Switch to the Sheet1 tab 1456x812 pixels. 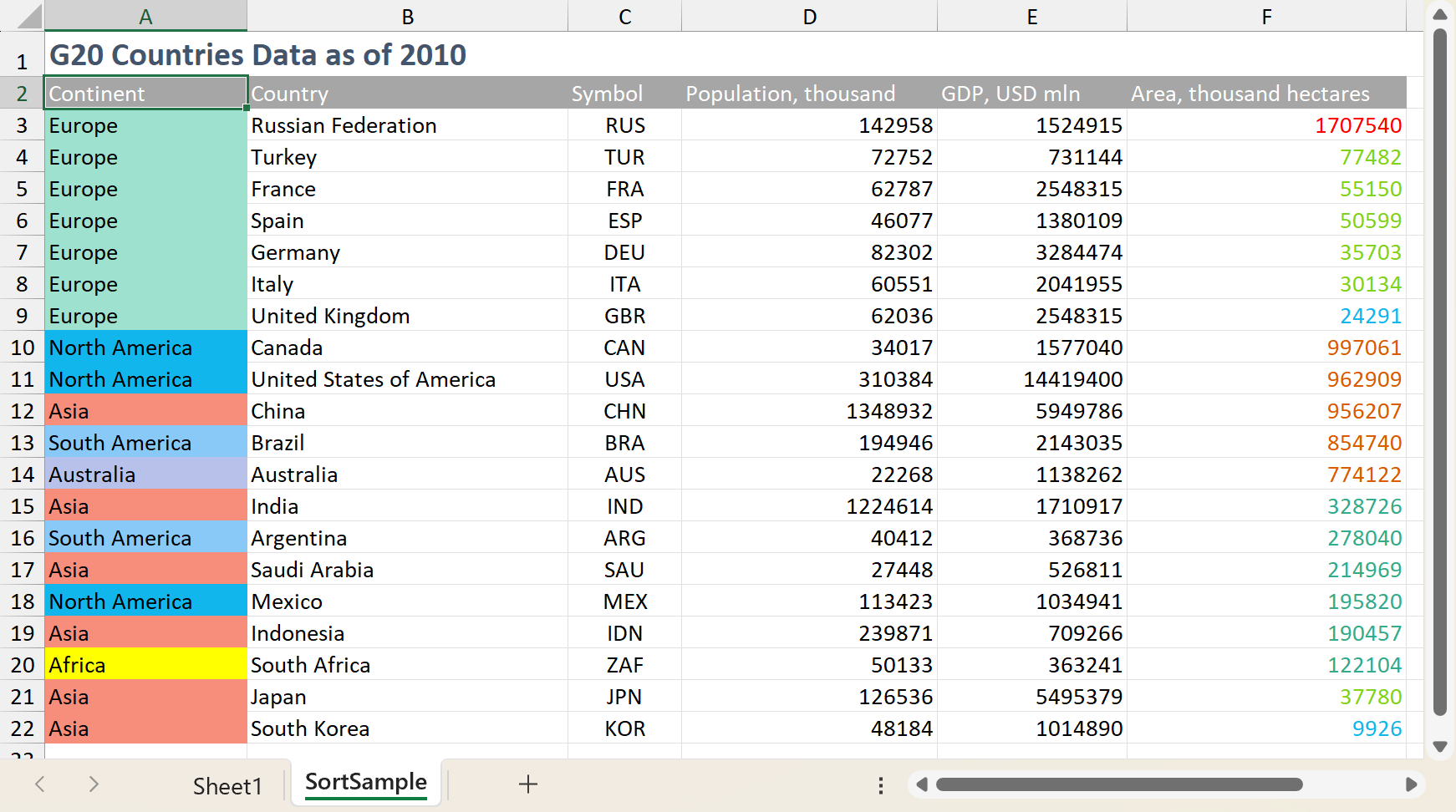click(x=227, y=785)
